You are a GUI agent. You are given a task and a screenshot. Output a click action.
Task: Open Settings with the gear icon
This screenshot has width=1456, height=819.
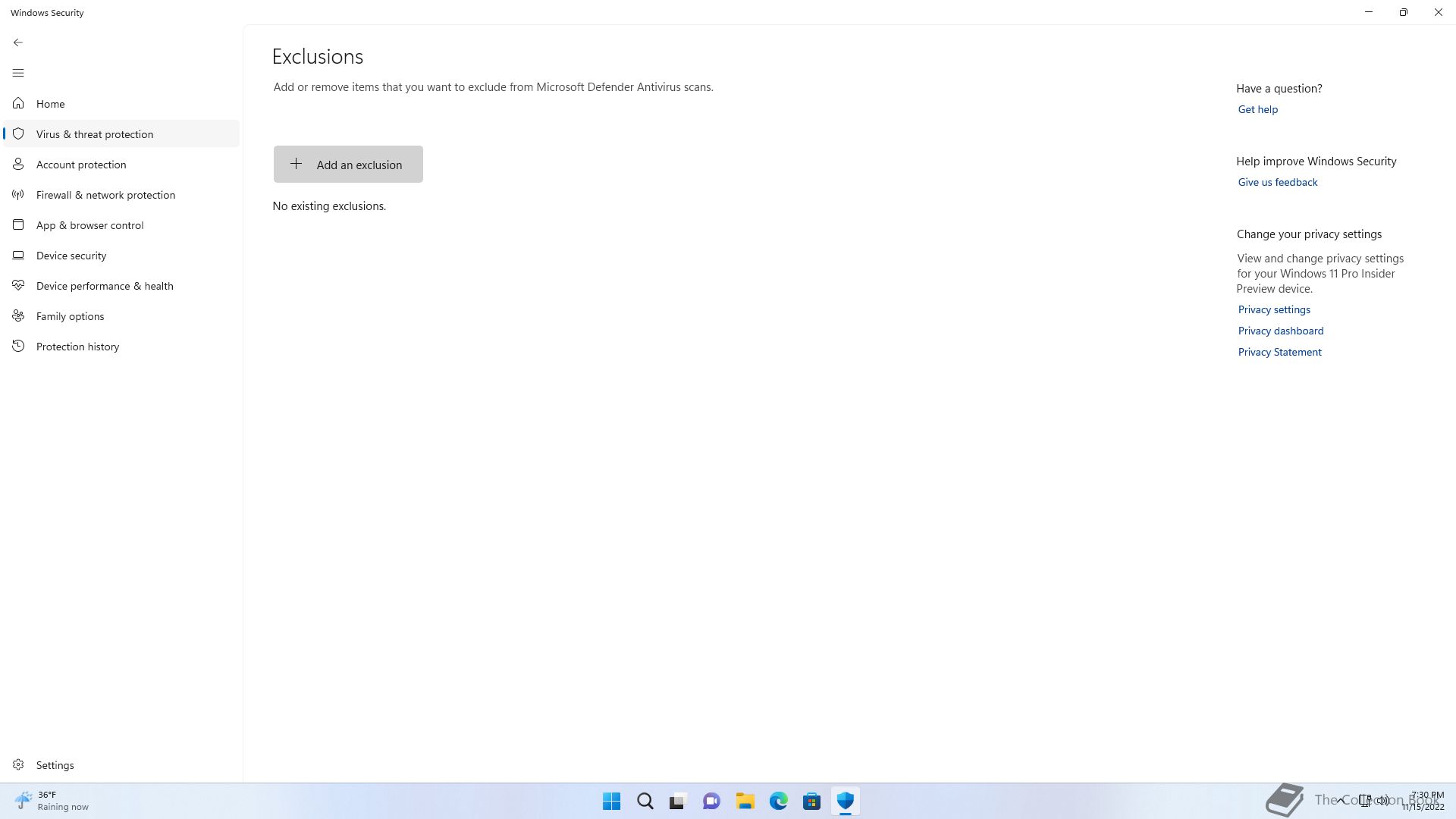coord(18,765)
